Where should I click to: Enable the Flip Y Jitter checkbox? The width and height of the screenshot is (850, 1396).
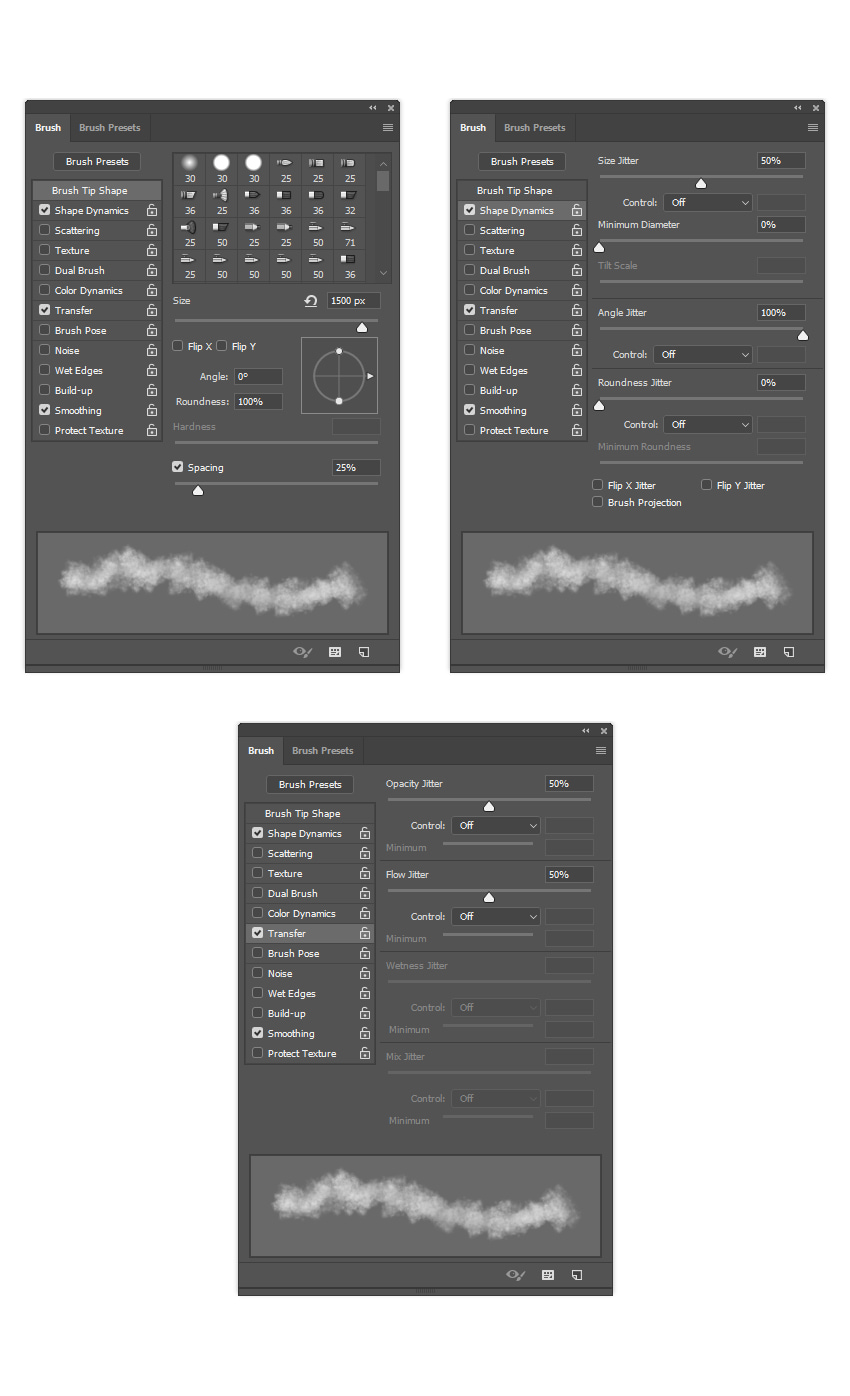(707, 485)
